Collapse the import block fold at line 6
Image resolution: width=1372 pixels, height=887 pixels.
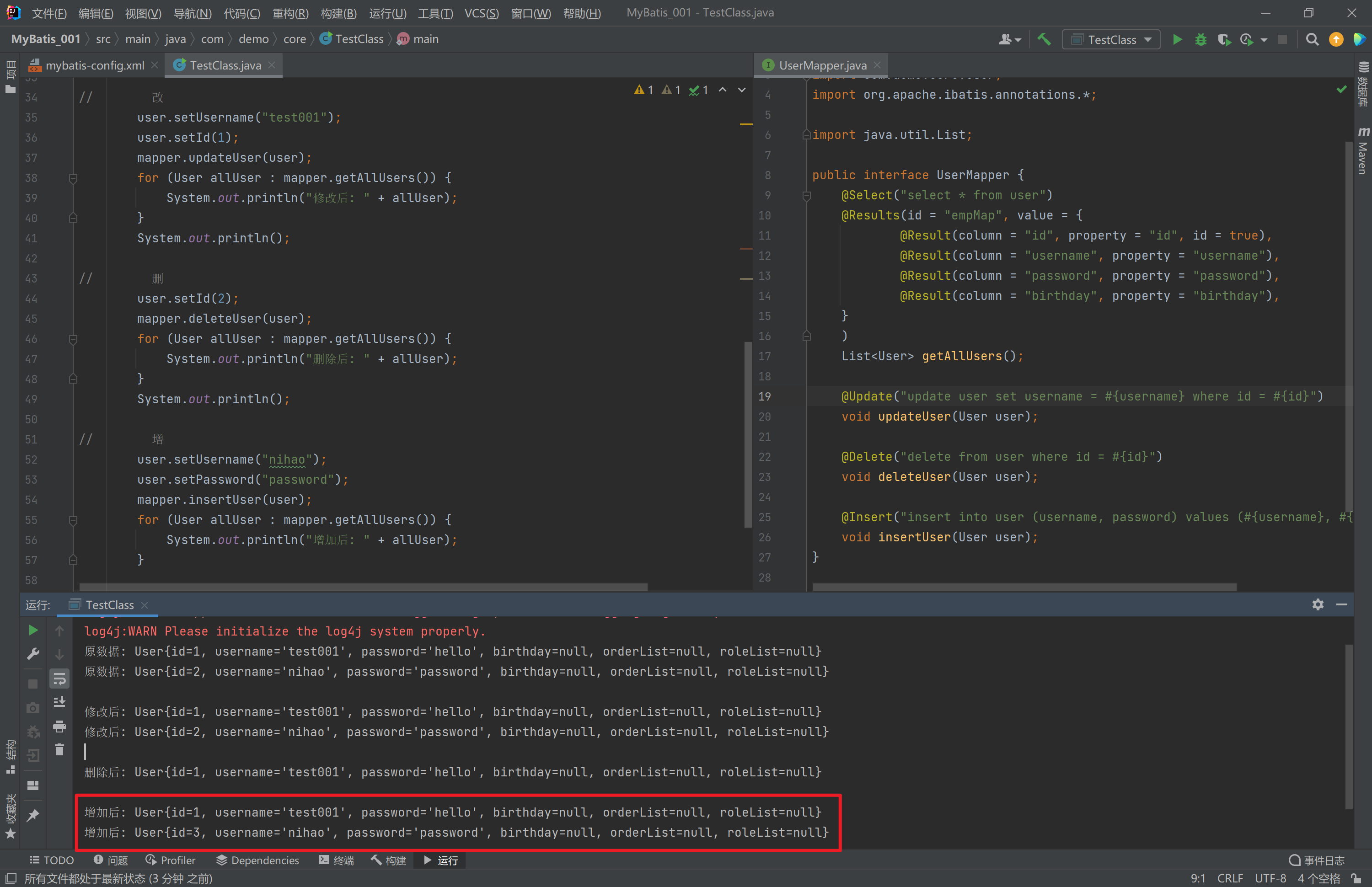coord(806,135)
